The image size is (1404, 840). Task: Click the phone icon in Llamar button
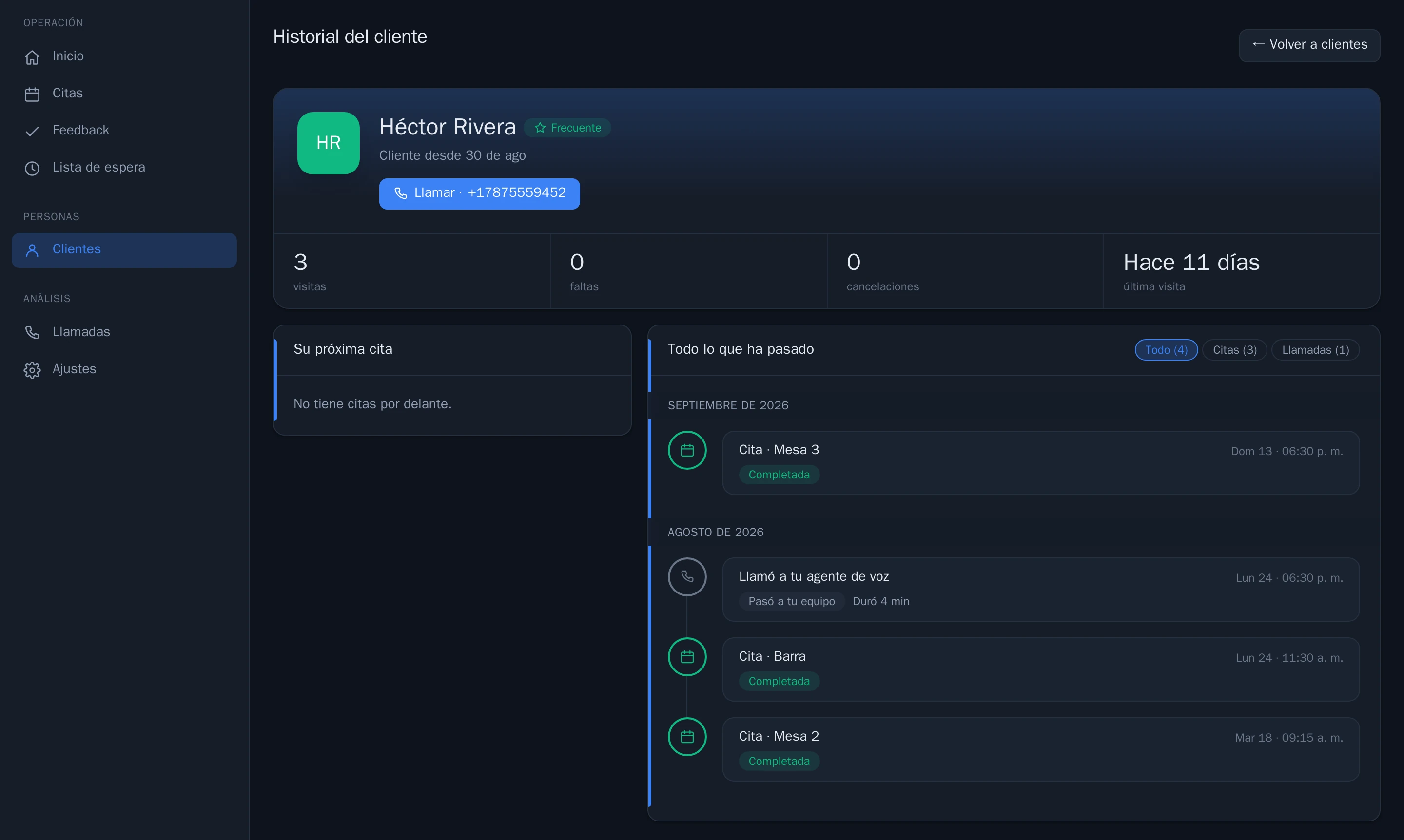point(400,193)
